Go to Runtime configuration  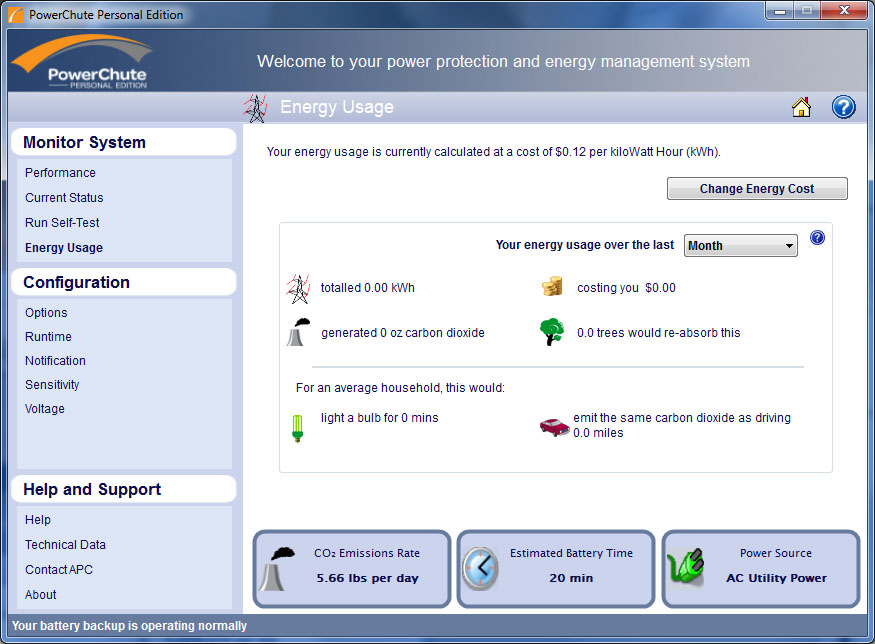[49, 337]
